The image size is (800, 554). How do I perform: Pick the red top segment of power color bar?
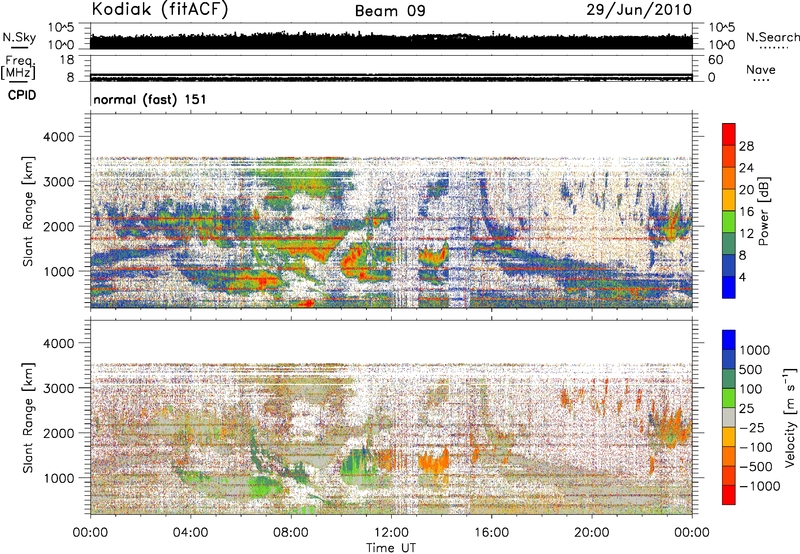click(x=729, y=134)
